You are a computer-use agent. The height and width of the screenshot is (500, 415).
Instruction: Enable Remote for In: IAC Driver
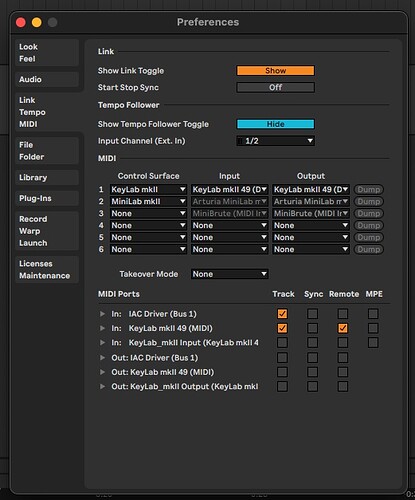pos(343,314)
